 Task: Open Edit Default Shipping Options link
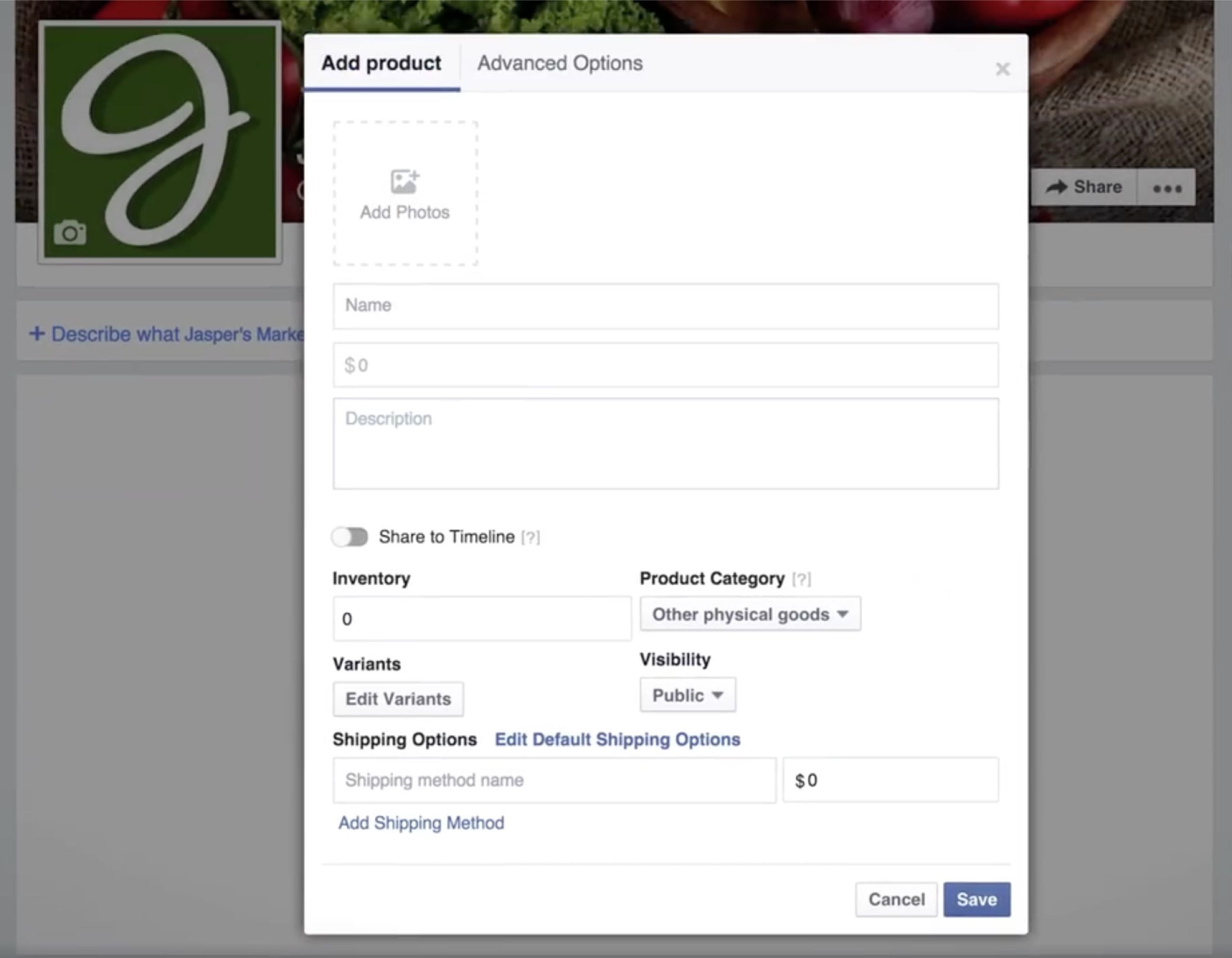coord(617,739)
